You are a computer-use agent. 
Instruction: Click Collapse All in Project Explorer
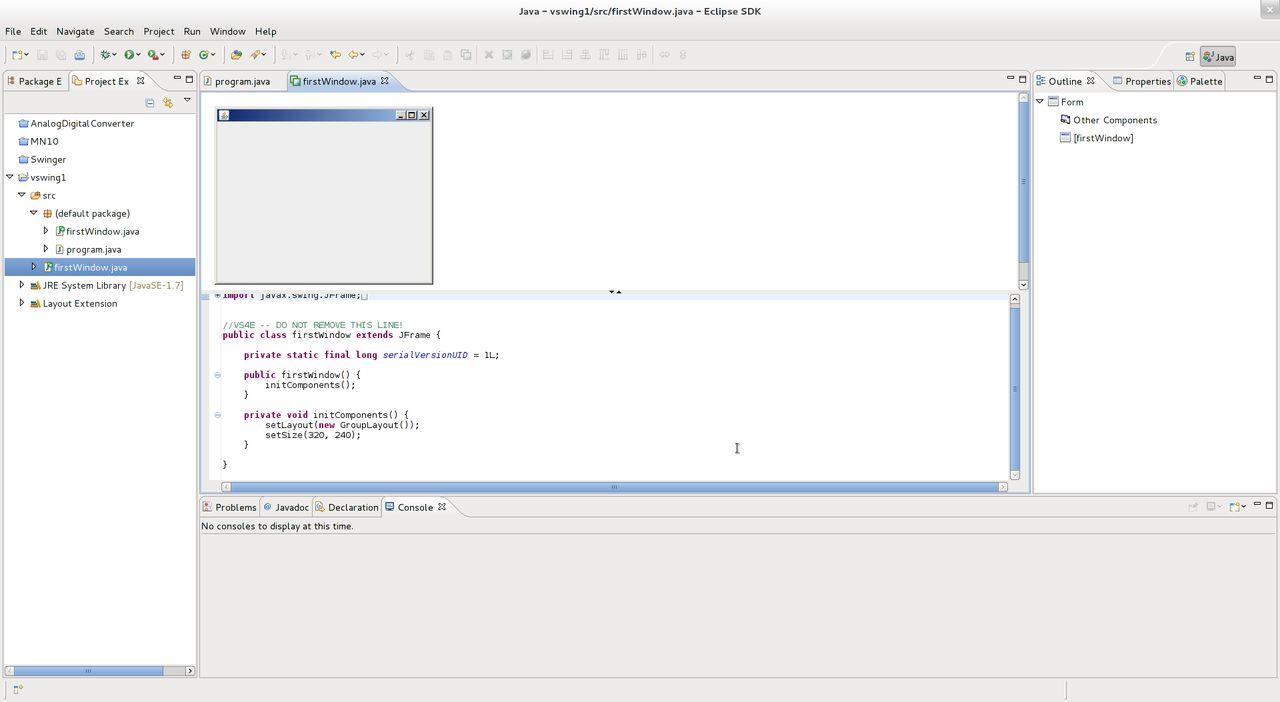pos(150,102)
